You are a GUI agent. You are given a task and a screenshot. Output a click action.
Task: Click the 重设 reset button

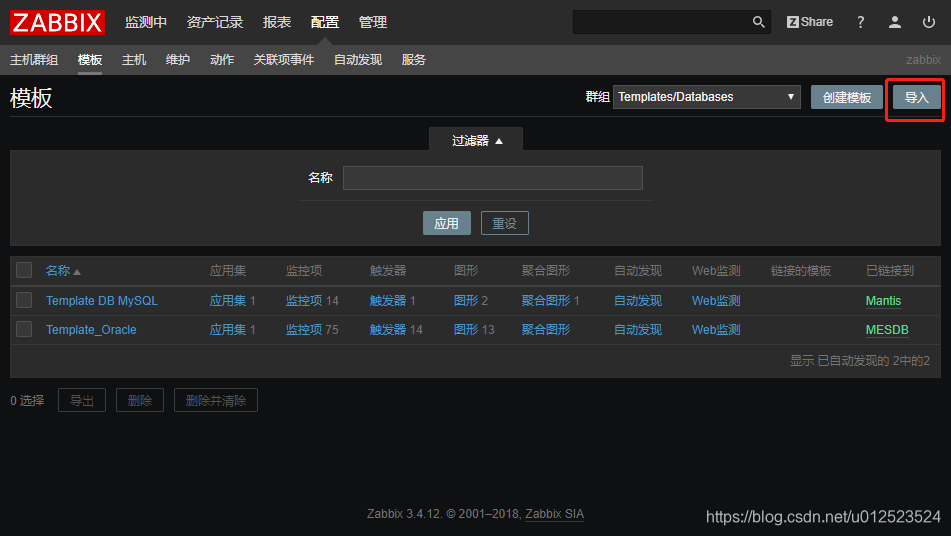[x=505, y=223]
